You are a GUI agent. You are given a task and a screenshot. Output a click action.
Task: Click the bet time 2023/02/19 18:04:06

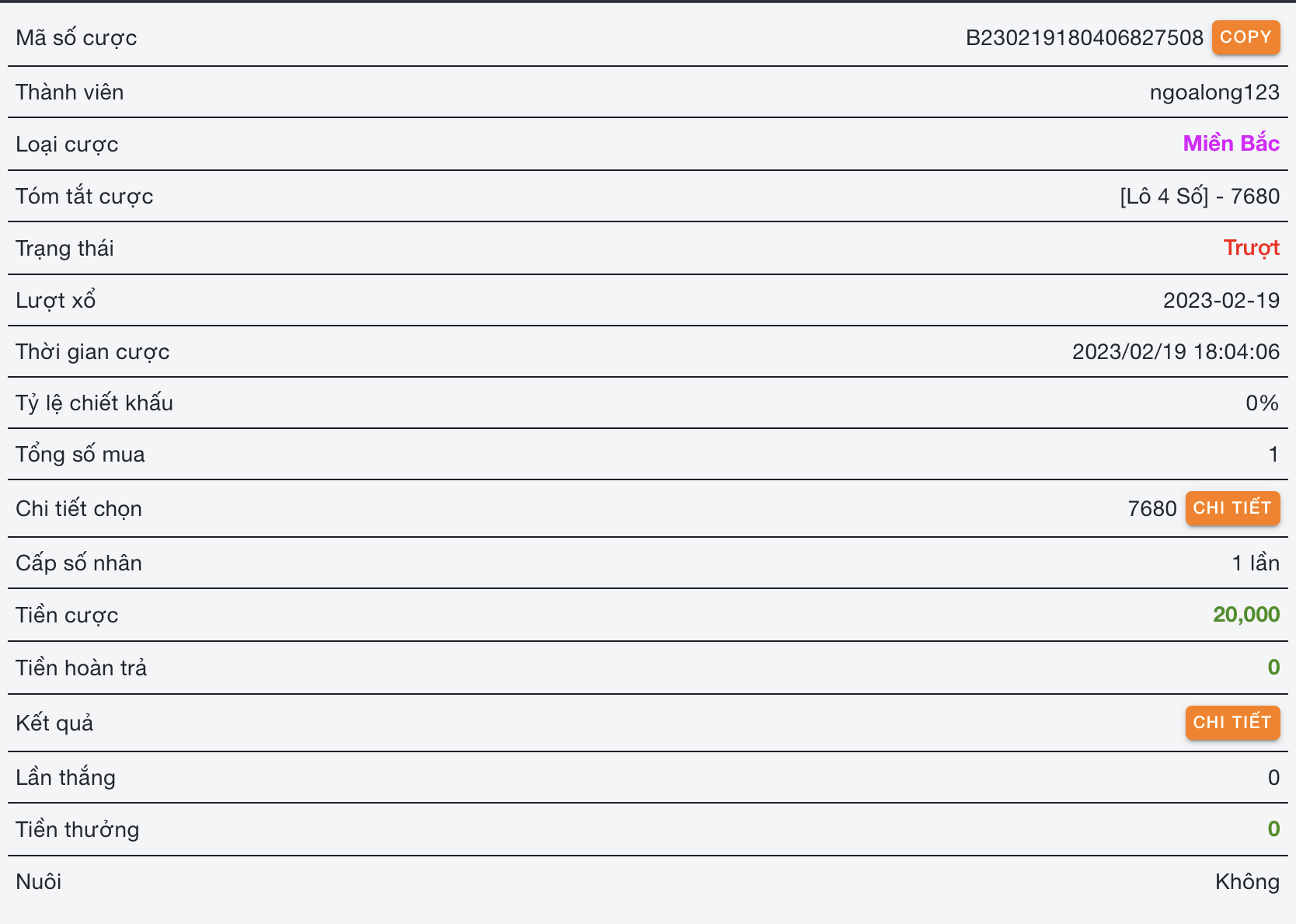click(1175, 352)
